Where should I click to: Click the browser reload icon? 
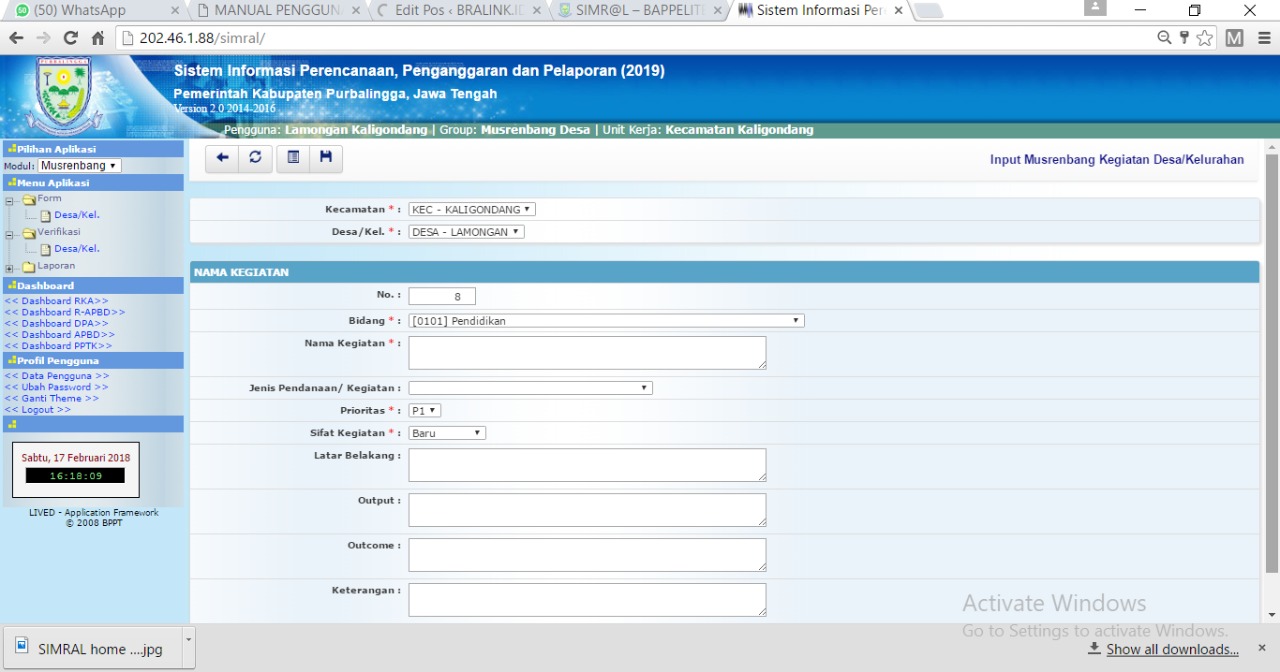[70, 38]
